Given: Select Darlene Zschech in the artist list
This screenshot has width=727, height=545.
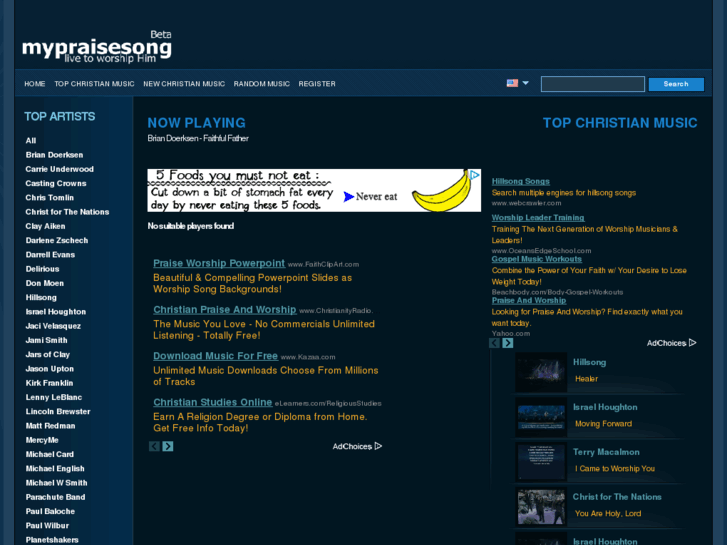Looking at the screenshot, I should click(57, 240).
